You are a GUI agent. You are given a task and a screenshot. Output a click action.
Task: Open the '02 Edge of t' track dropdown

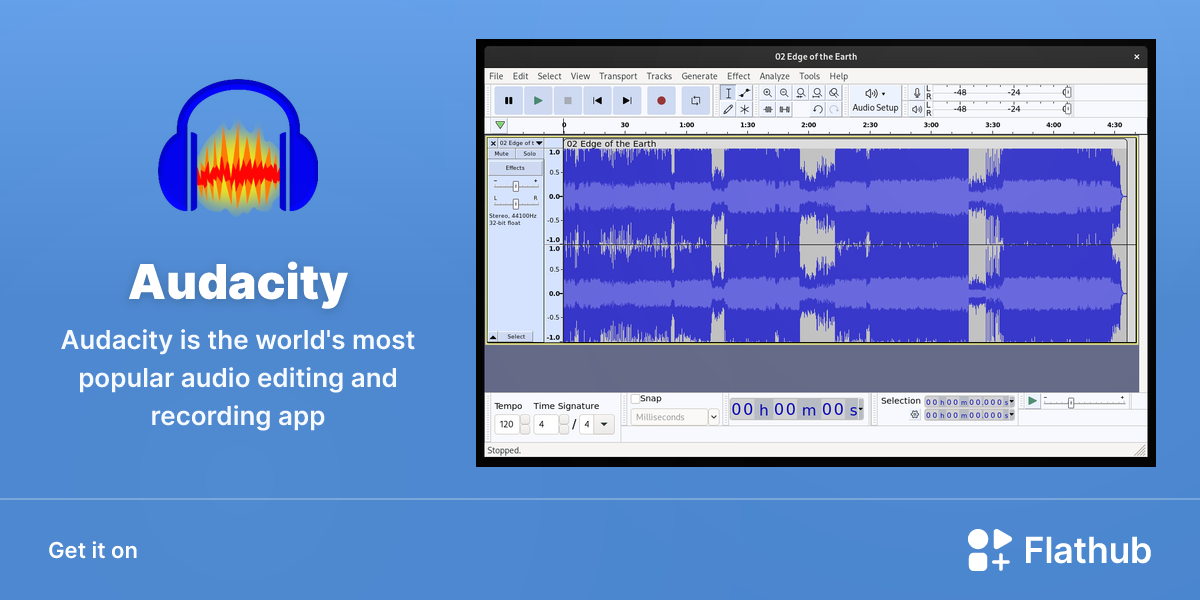[521, 143]
